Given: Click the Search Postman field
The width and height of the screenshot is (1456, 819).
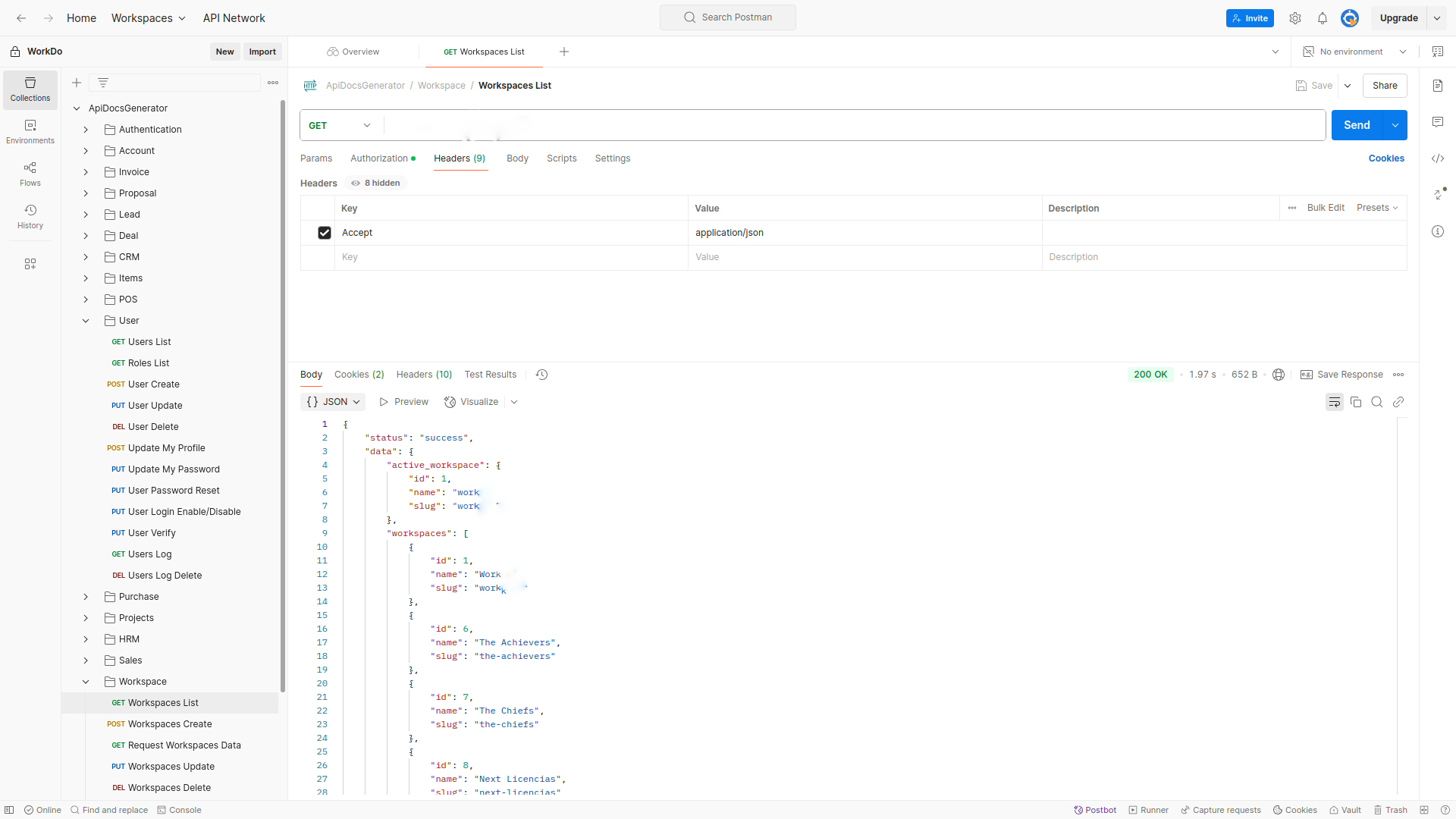Looking at the screenshot, I should (728, 17).
